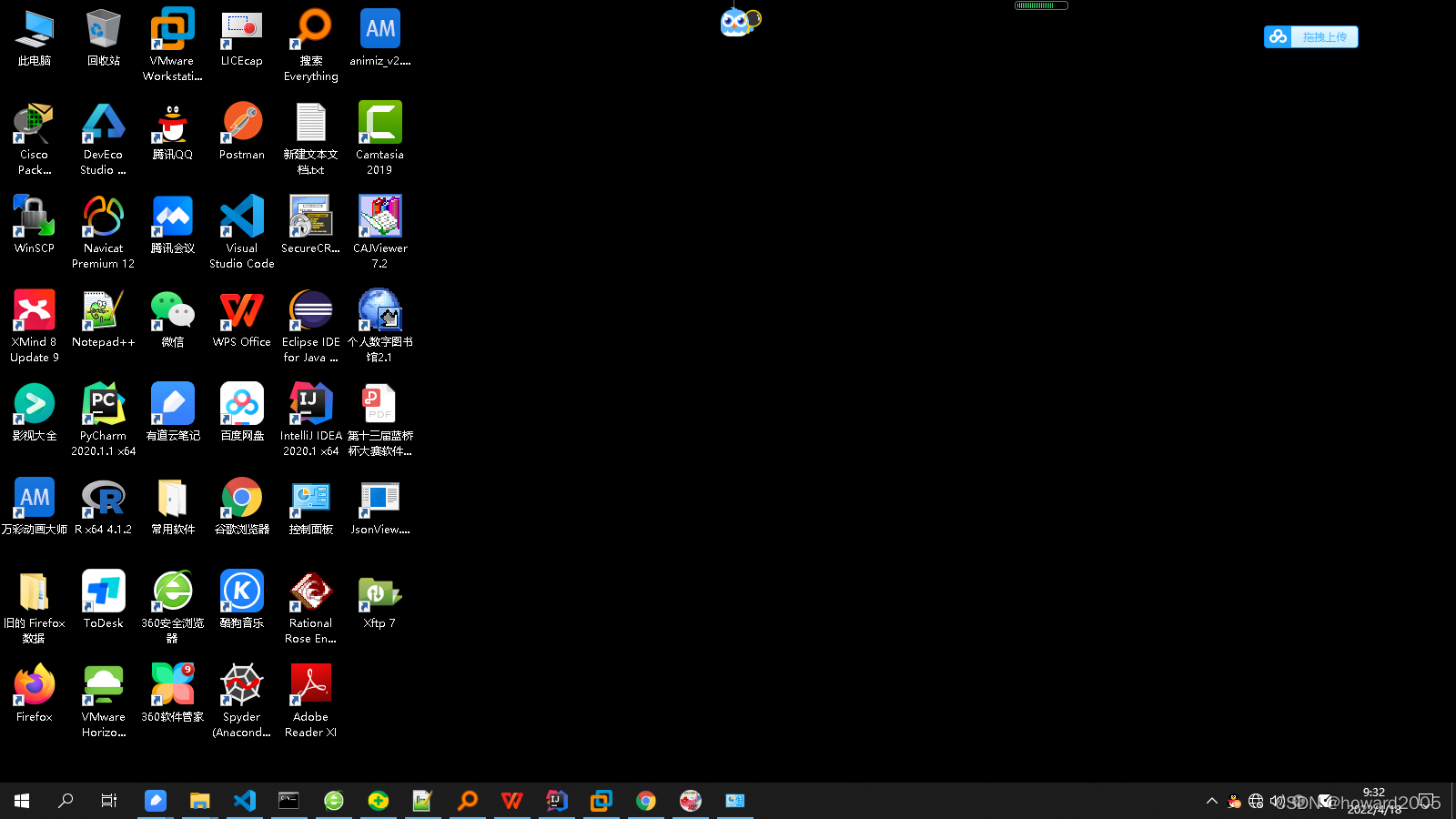Launch Spyder (Anaconda) shortcut
Image resolution: width=1456 pixels, height=819 pixels.
[242, 700]
